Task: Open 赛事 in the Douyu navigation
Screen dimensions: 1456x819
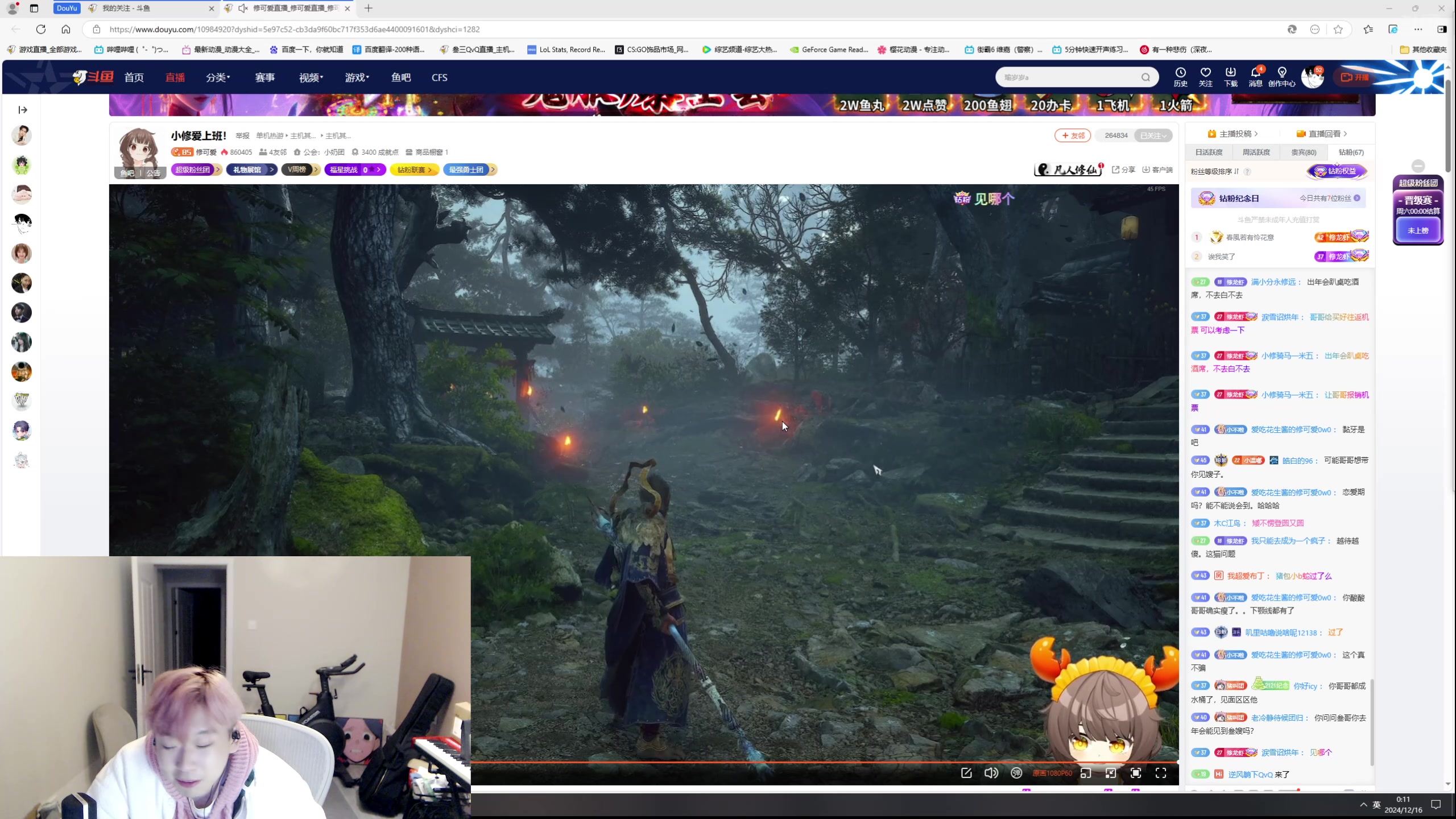Action: [x=264, y=77]
